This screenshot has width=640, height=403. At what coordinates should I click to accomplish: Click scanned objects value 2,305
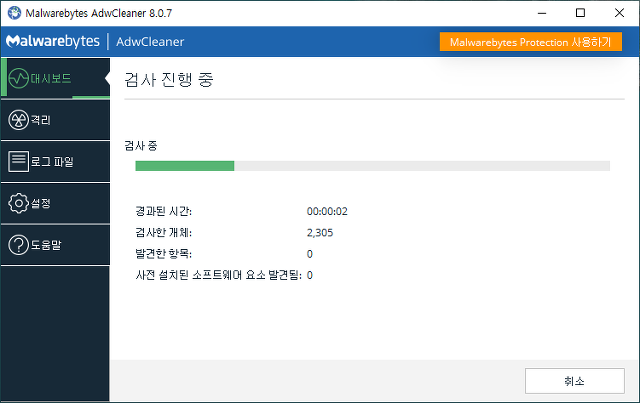coord(320,233)
